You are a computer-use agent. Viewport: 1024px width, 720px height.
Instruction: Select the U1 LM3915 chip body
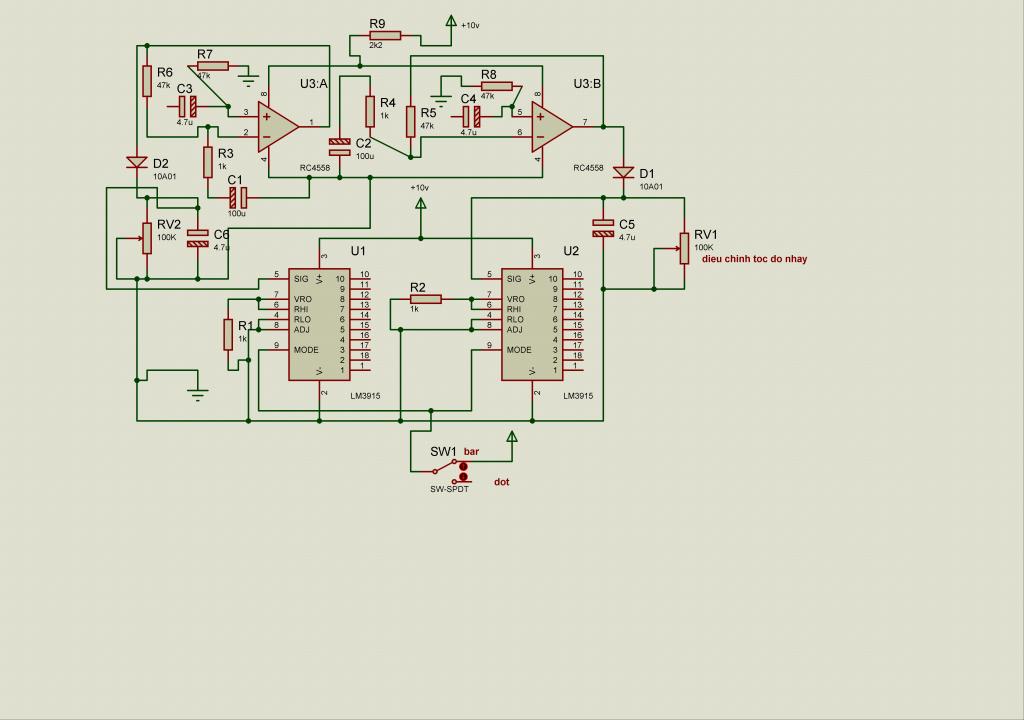319,324
